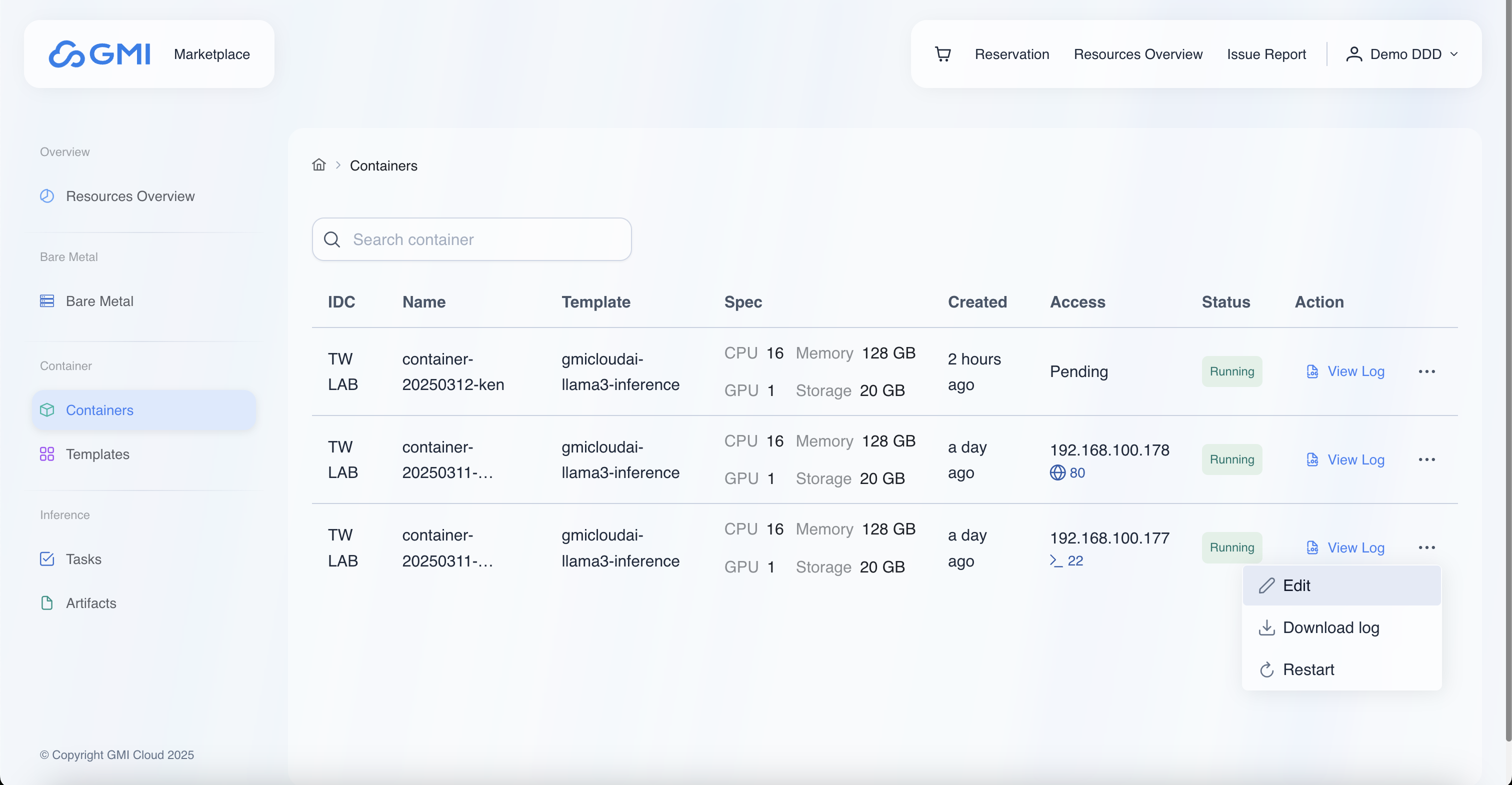Open more actions for container-20250312-ken
This screenshot has height=785, width=1512.
pos(1426,371)
